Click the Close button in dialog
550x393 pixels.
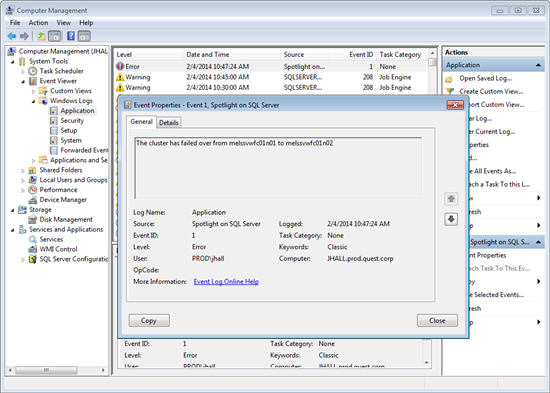tap(437, 320)
